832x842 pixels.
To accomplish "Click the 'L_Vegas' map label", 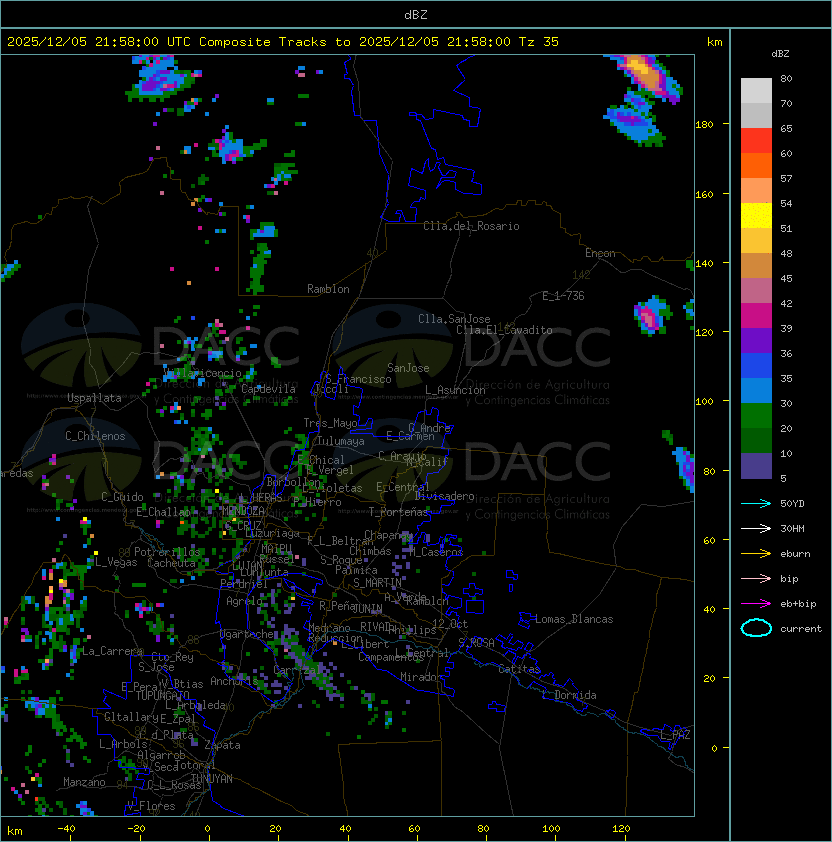I will click(116, 562).
